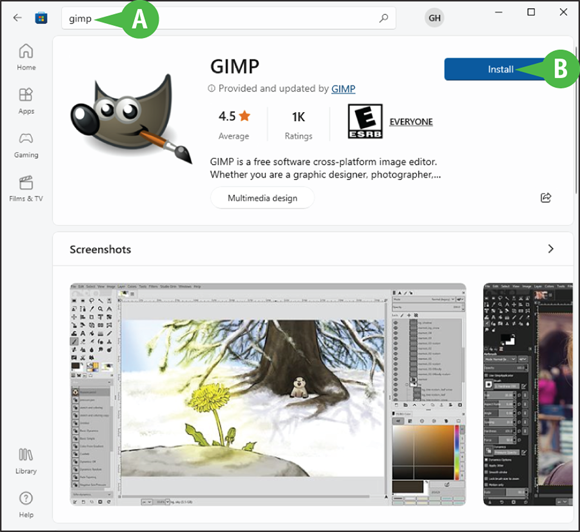Viewport: 580px width, 532px height.
Task: Click the 4.5 average star rating
Action: (234, 125)
